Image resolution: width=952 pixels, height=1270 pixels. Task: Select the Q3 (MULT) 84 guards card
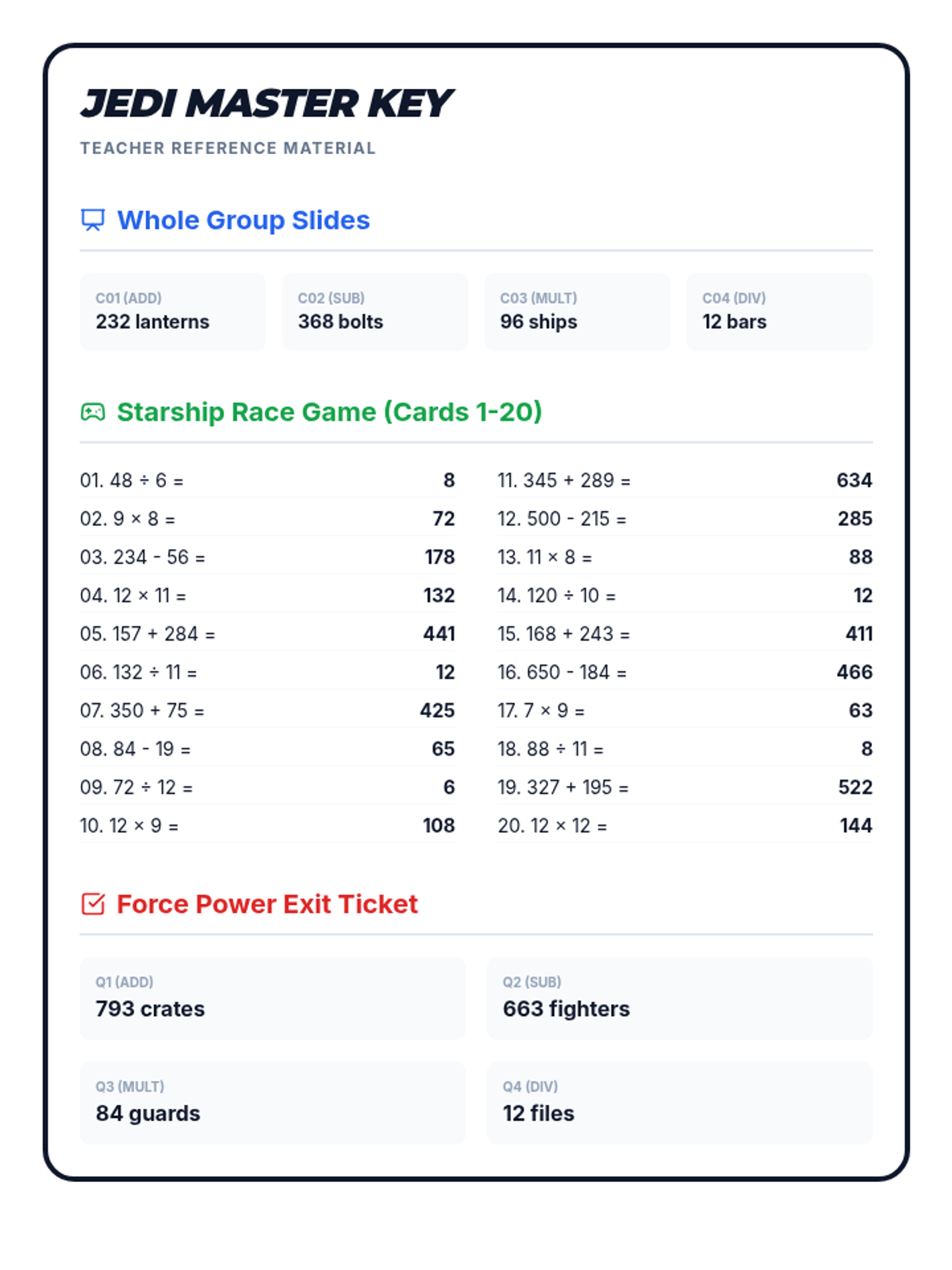(272, 1103)
